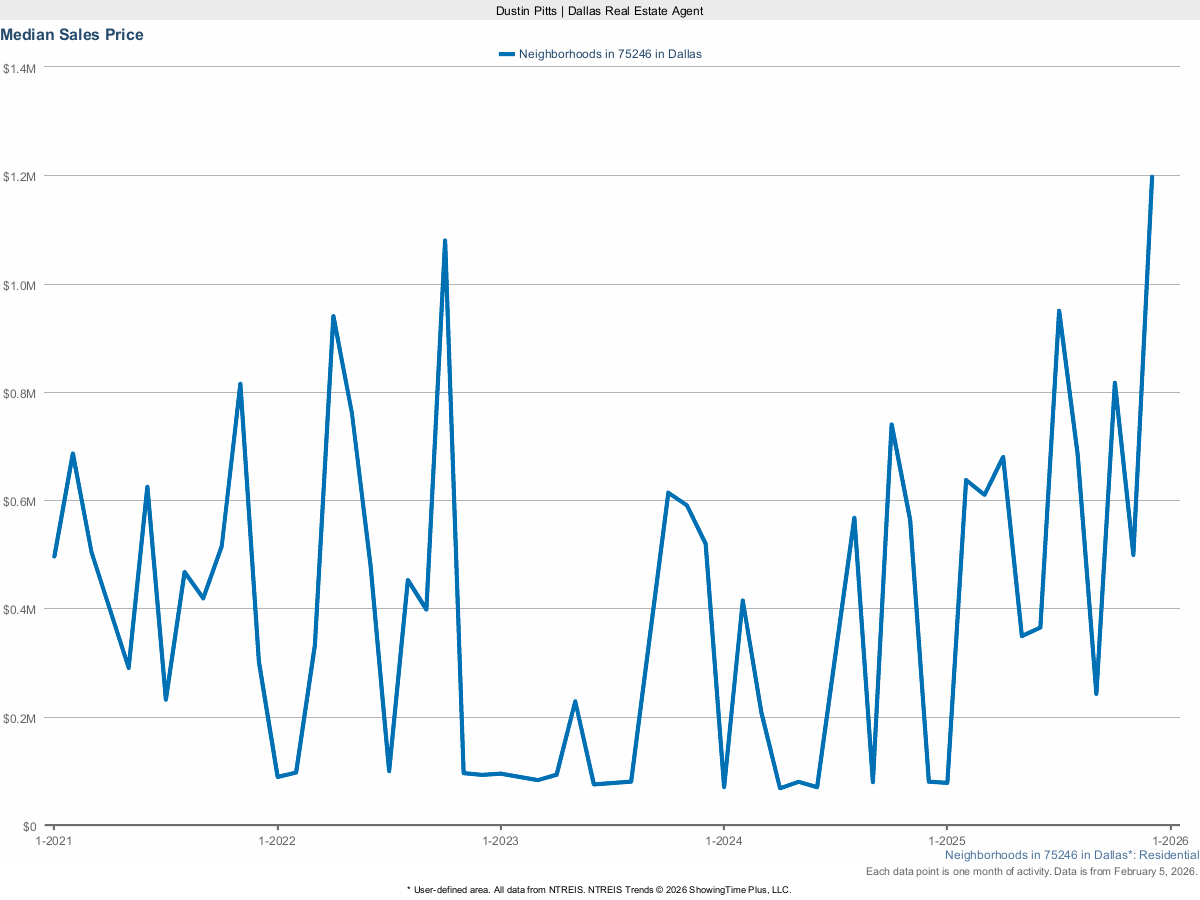Click the 1-2021 x-axis tick label

coord(53,841)
